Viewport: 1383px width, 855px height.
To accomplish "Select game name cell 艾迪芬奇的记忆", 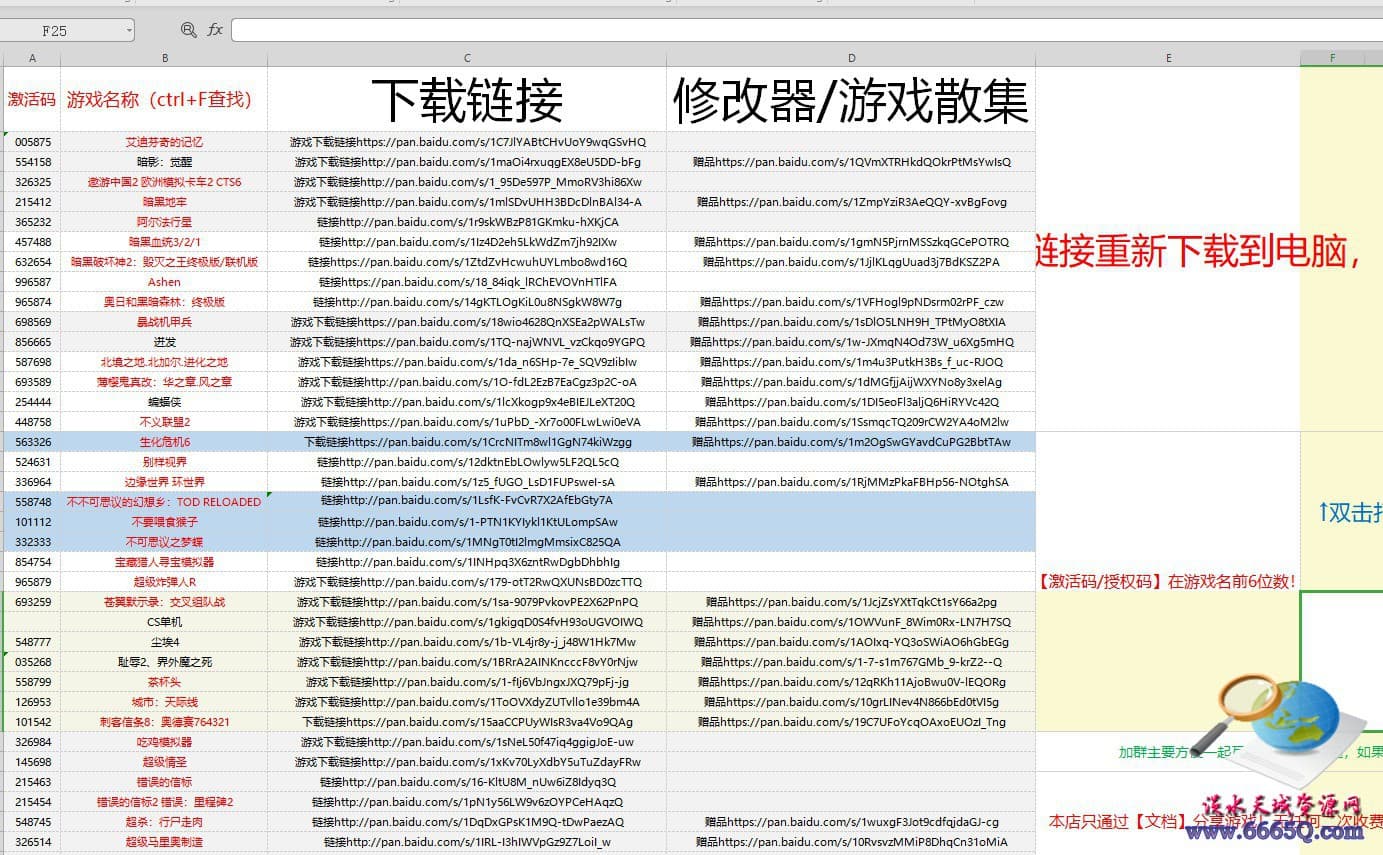I will [164, 142].
